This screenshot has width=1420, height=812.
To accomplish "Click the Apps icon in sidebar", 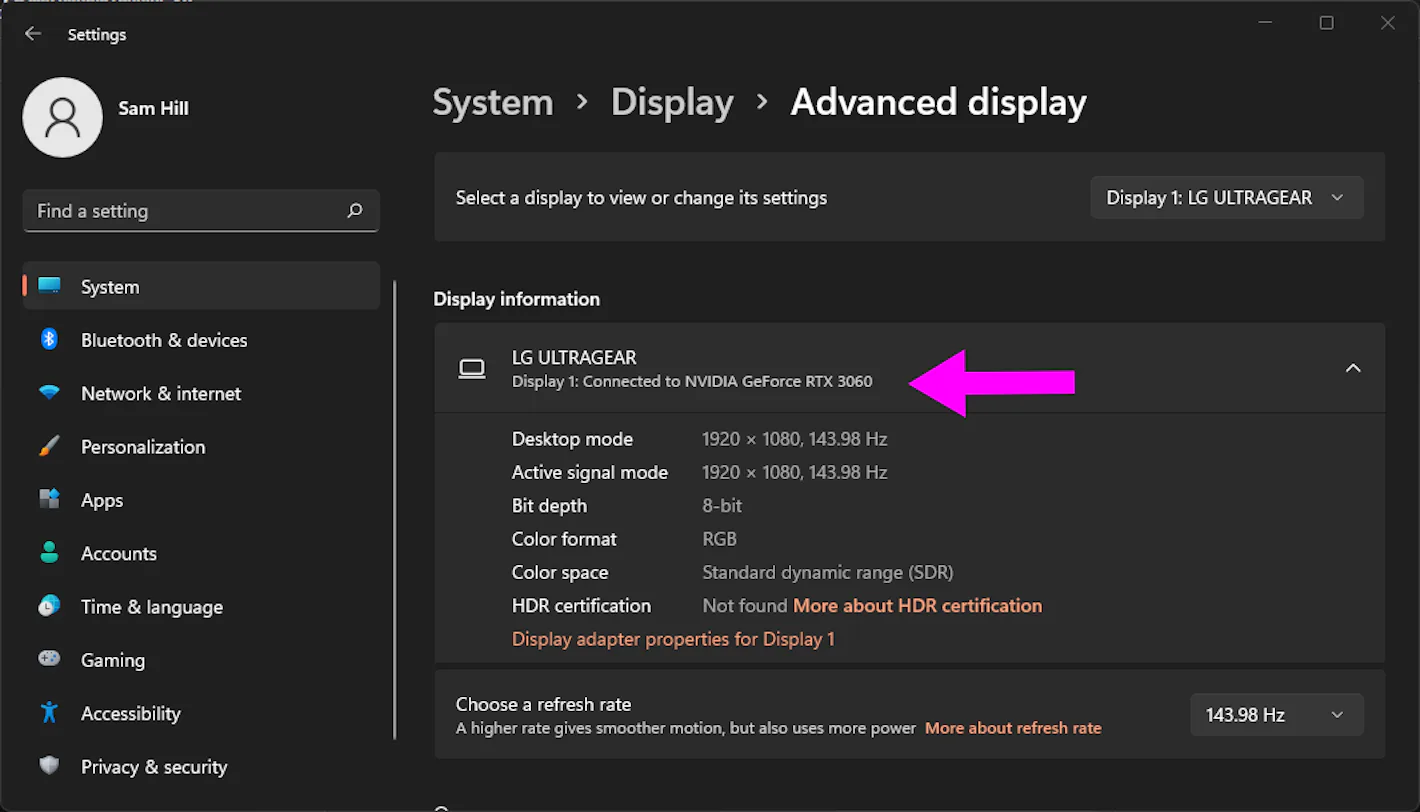I will tap(49, 499).
